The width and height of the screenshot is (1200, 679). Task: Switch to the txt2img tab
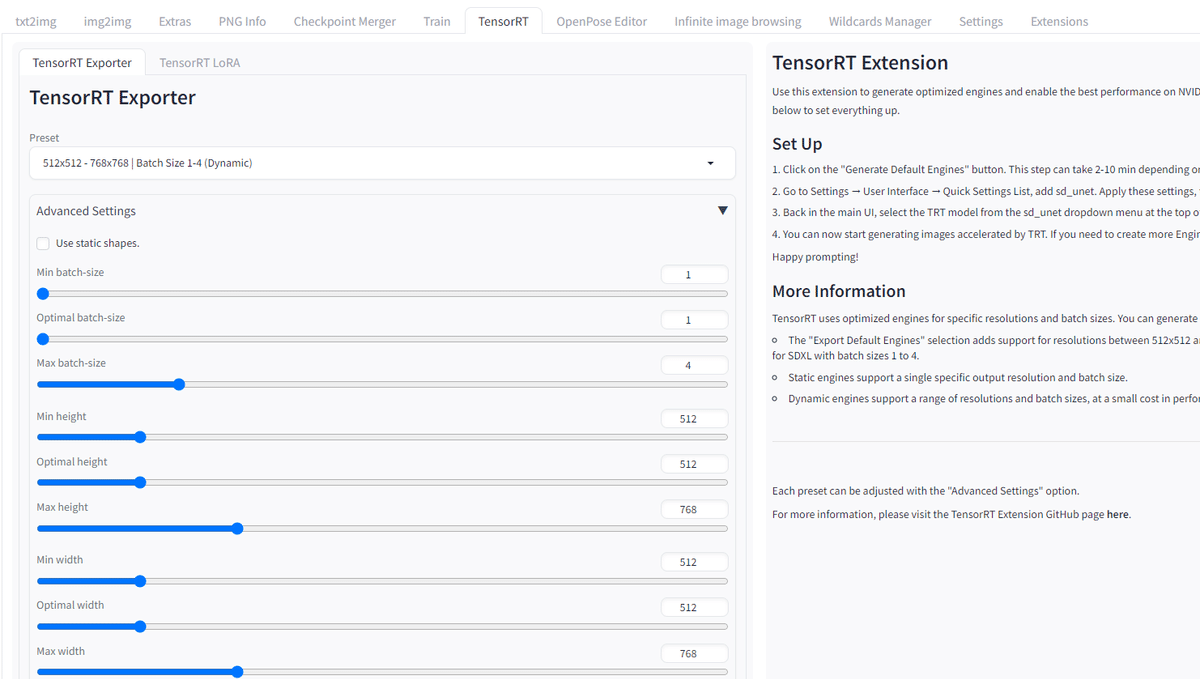(x=37, y=21)
